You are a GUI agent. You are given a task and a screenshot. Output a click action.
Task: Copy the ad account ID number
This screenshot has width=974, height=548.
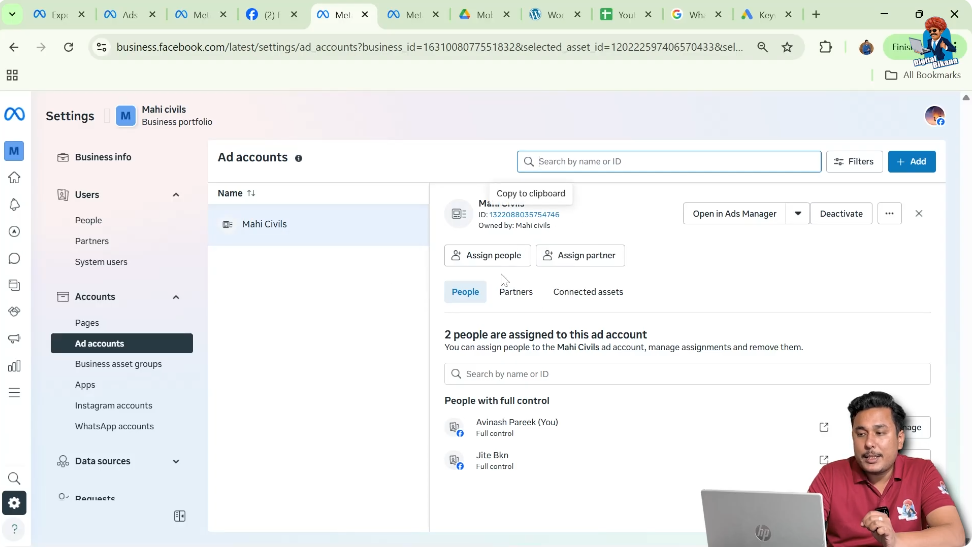point(524,215)
